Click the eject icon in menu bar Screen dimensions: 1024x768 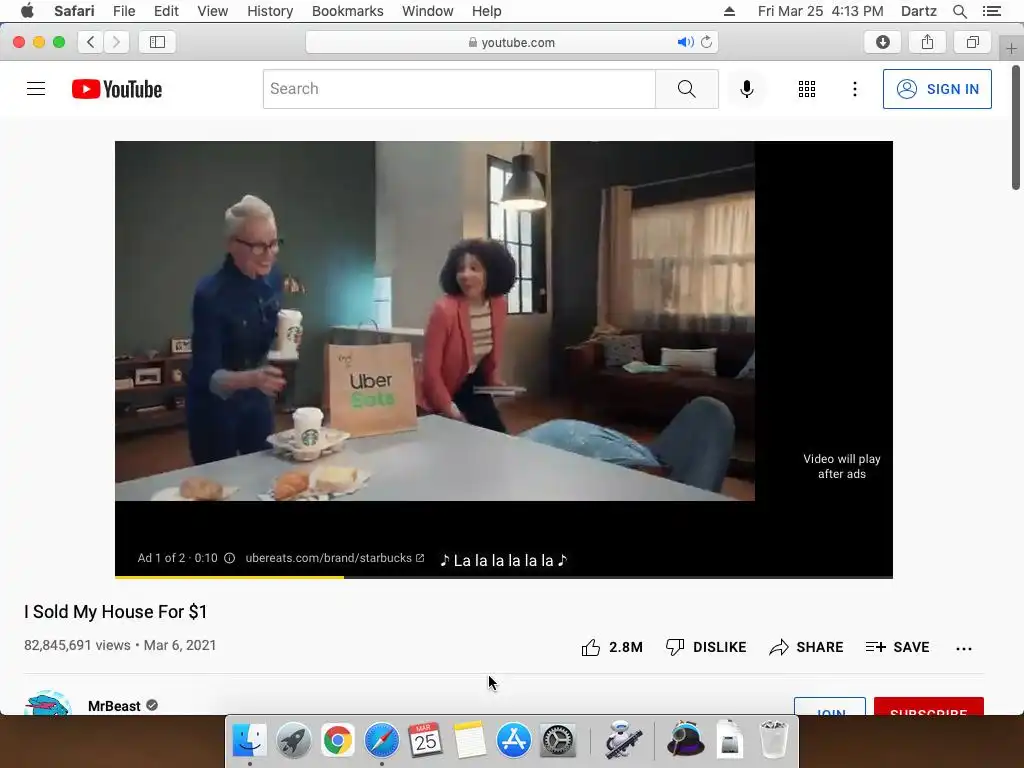pos(729,11)
